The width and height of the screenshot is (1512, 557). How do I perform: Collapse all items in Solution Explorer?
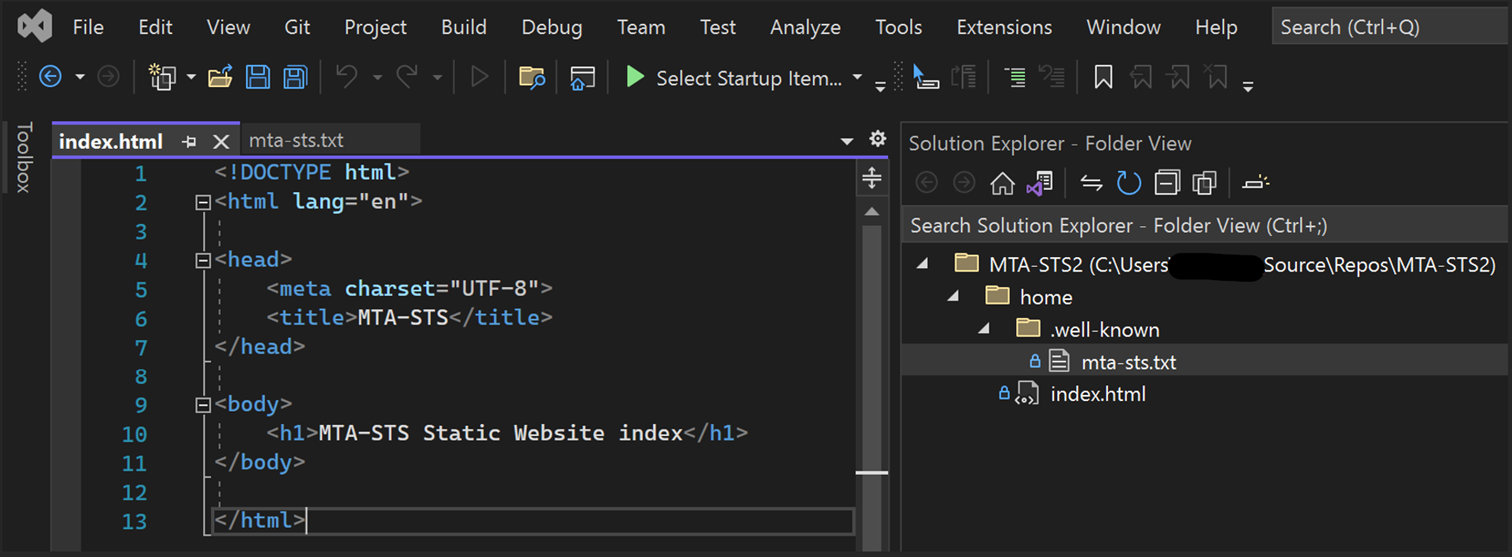pyautogui.click(x=1166, y=183)
